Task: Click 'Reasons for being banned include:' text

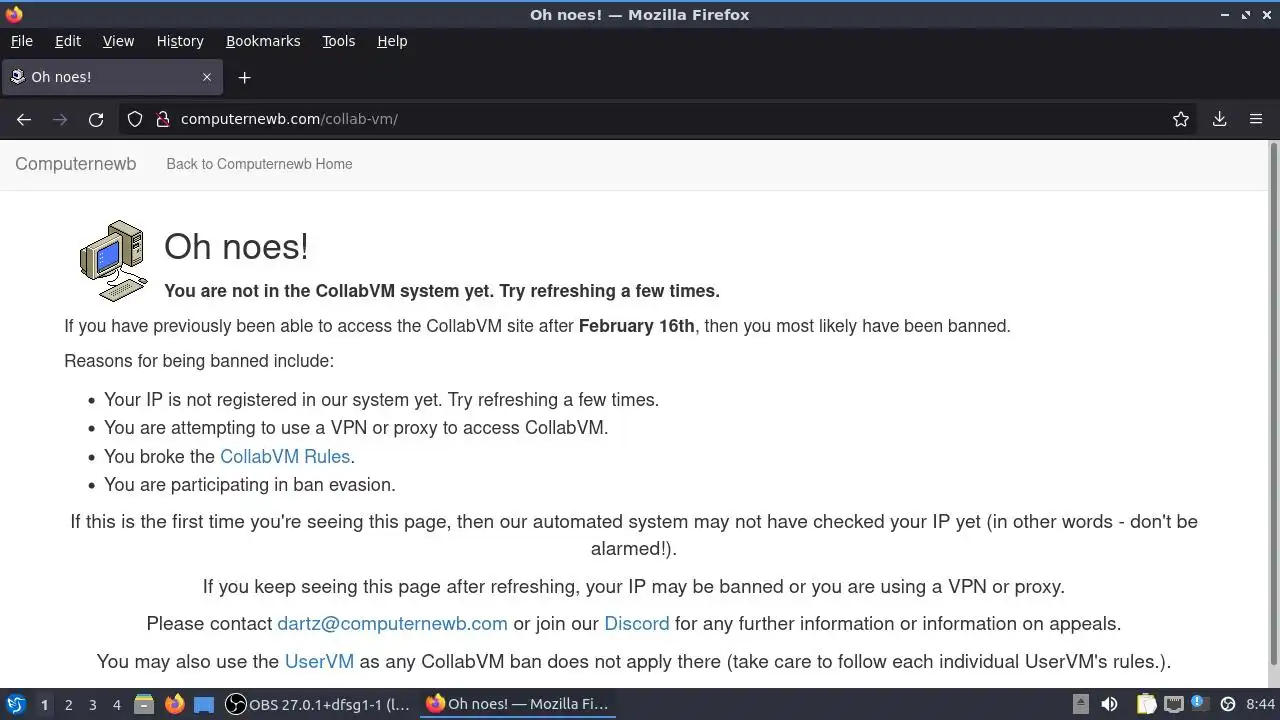Action: (199, 361)
